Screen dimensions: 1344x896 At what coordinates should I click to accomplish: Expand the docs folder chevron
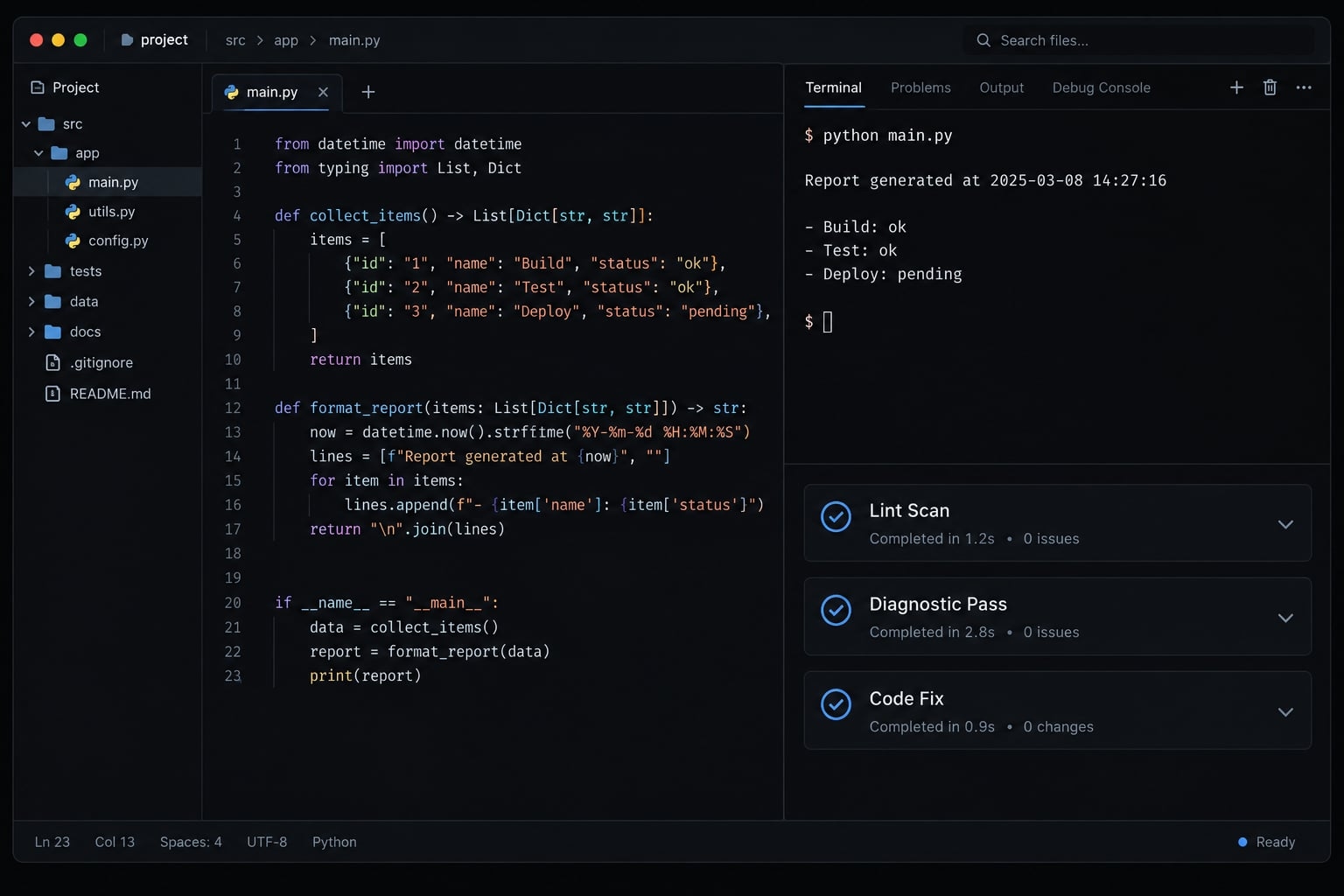31,332
